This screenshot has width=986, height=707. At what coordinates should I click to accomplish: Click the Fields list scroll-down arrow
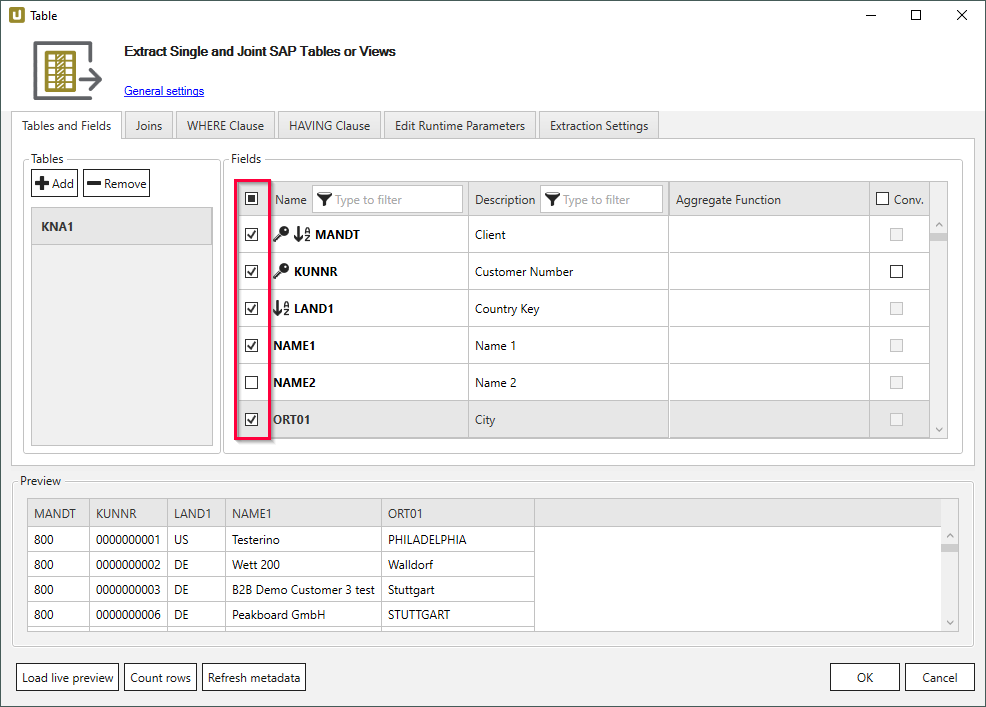pos(939,430)
